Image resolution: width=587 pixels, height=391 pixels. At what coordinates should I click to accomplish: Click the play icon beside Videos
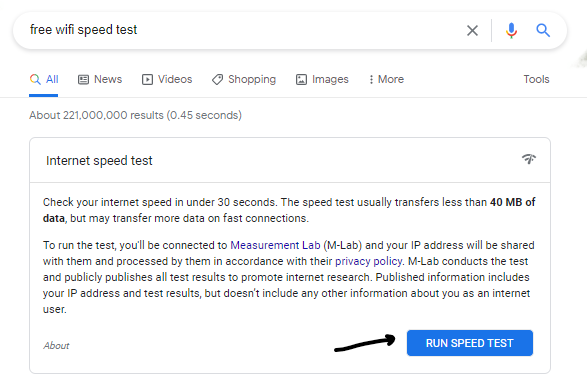pos(147,79)
